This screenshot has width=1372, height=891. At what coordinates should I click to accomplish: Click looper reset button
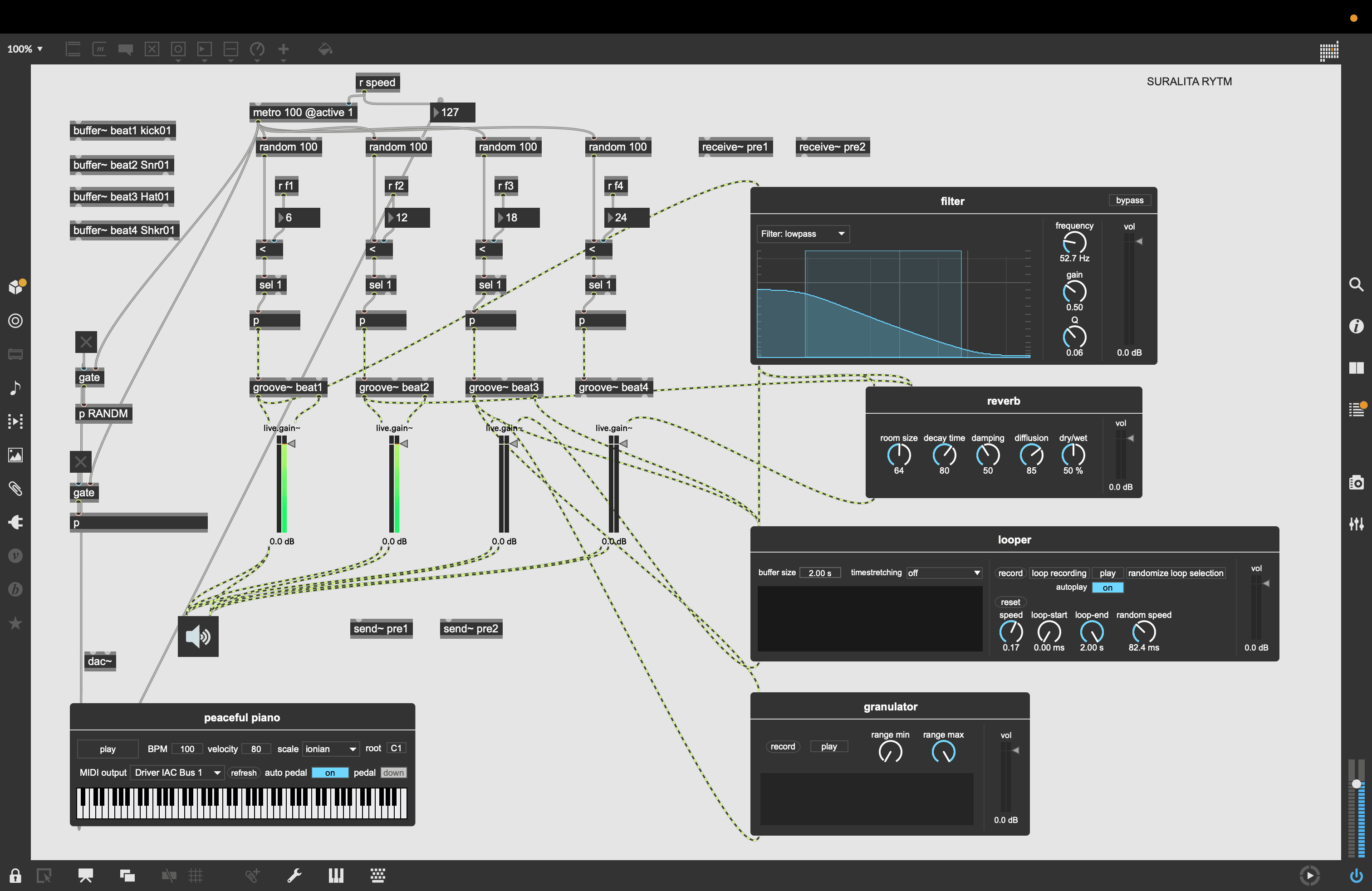tap(1010, 602)
